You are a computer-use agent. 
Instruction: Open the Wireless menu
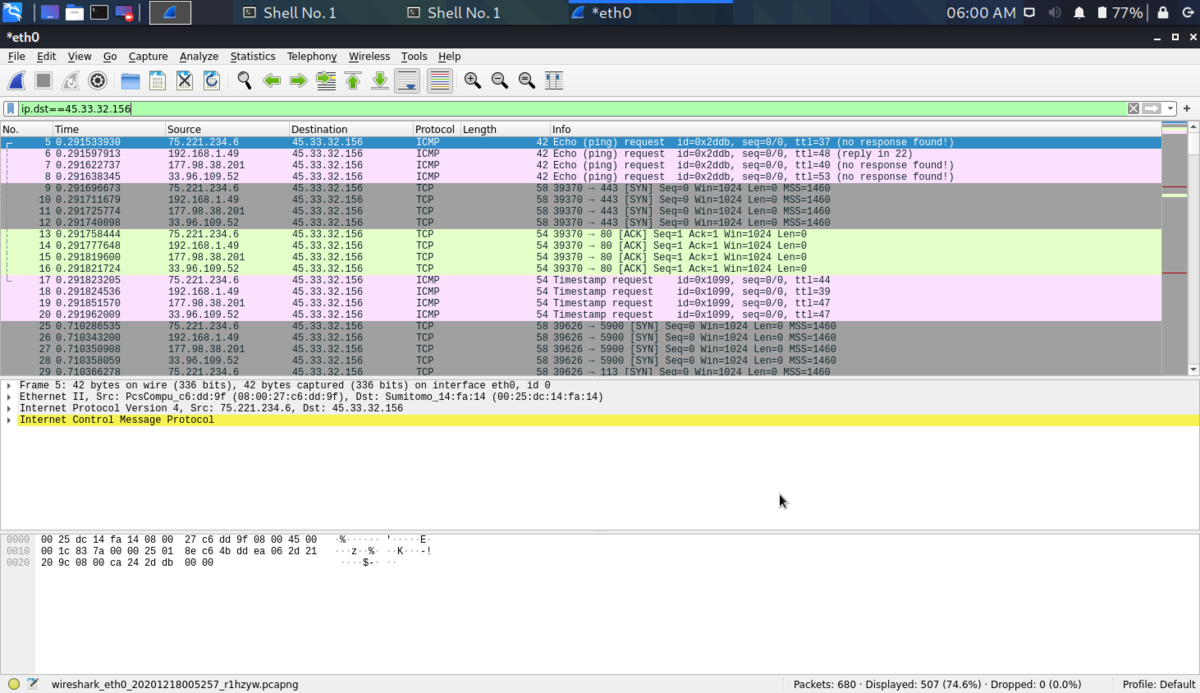[x=369, y=56]
